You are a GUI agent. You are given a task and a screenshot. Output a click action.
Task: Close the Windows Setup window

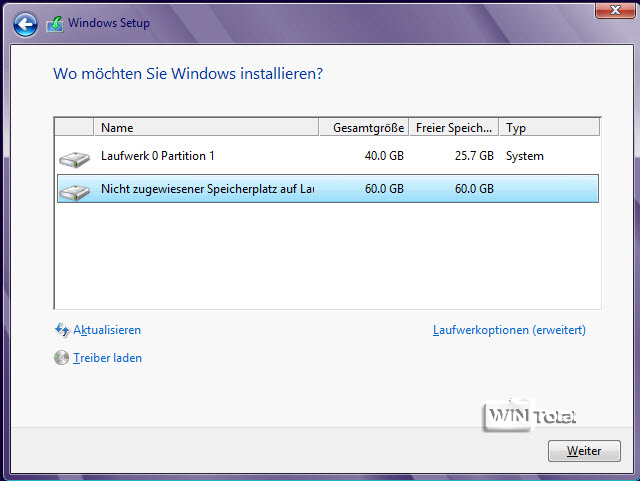pyautogui.click(x=615, y=10)
